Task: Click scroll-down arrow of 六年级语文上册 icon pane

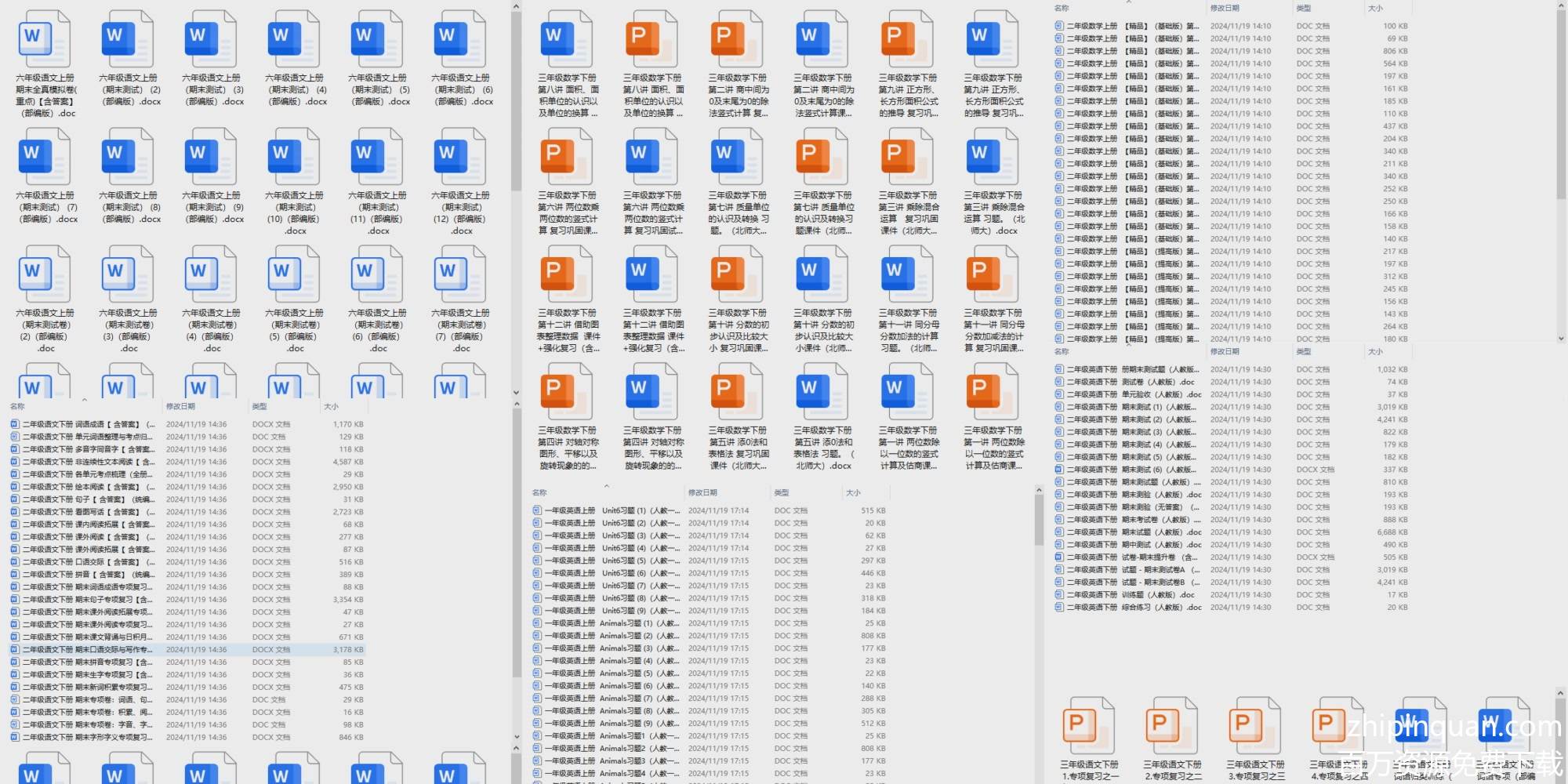Action: coord(516,393)
